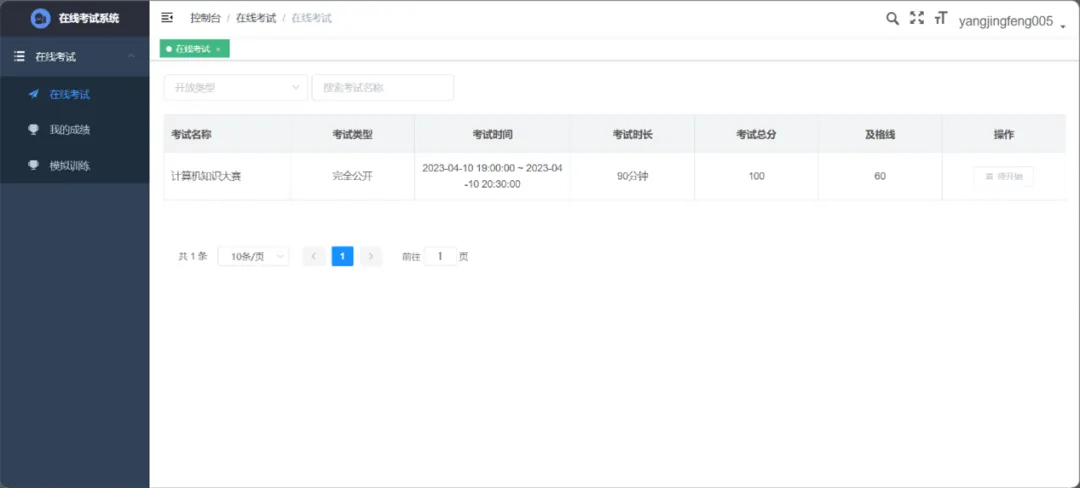Image resolution: width=1080 pixels, height=488 pixels.
Task: Focus the 前往 page number input
Action: [x=440, y=257]
